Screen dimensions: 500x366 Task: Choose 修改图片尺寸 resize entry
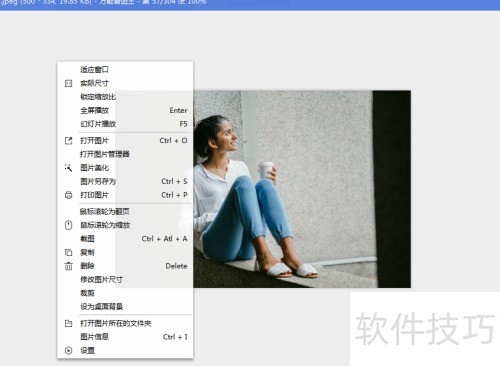click(x=125, y=279)
